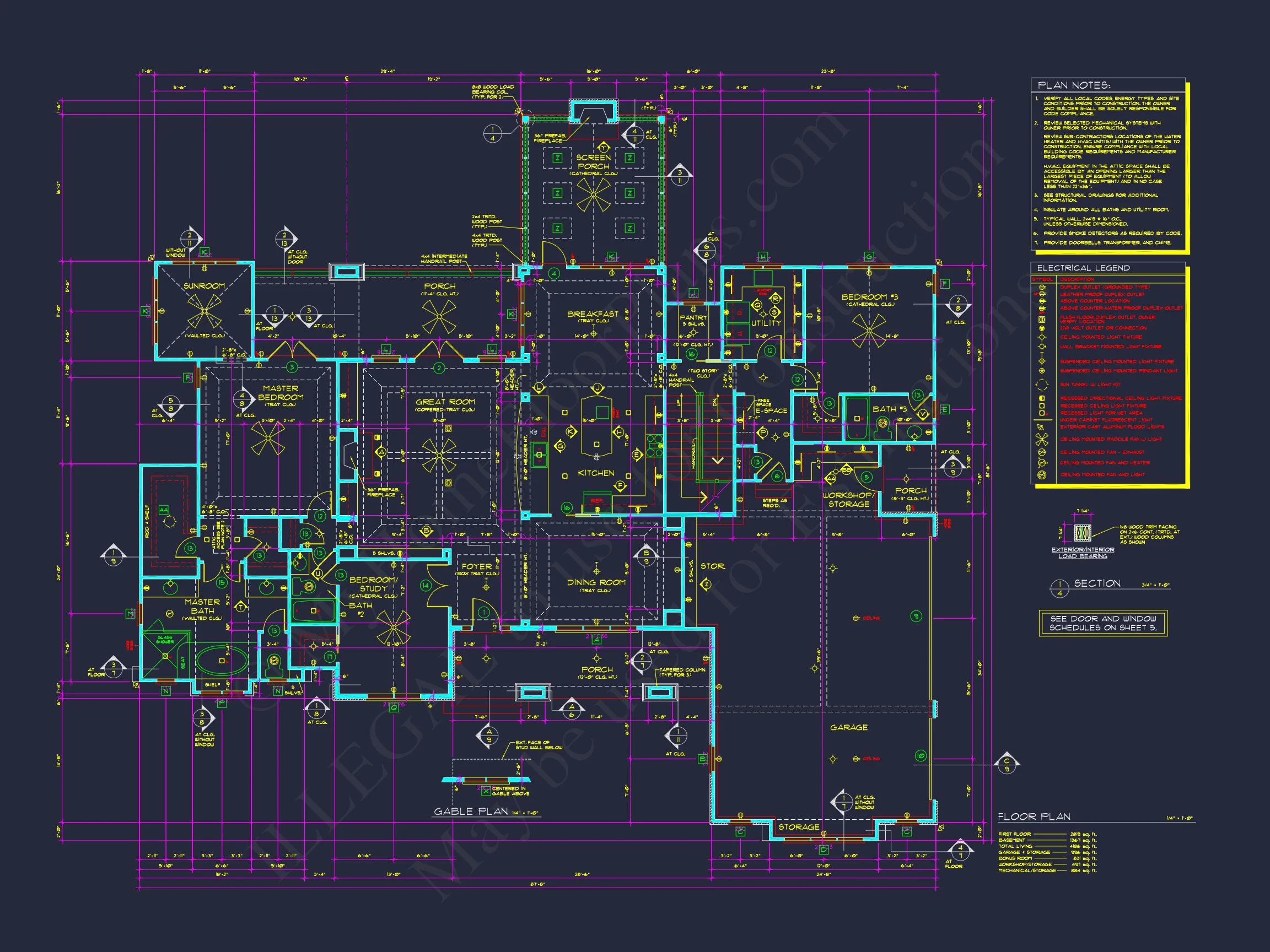Click the Dining Room label
This screenshot has height=952, width=1270.
596,582
